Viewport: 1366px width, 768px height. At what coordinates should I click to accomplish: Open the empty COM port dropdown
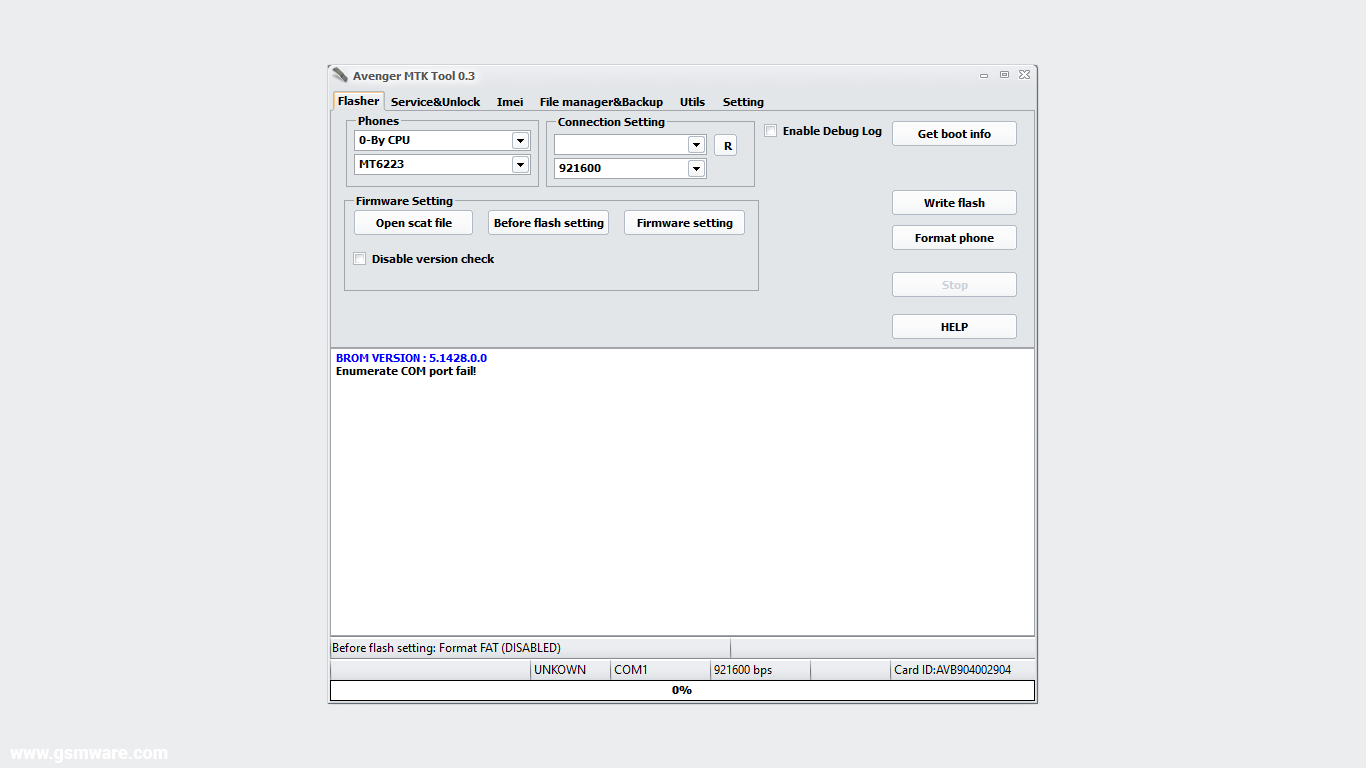697,145
